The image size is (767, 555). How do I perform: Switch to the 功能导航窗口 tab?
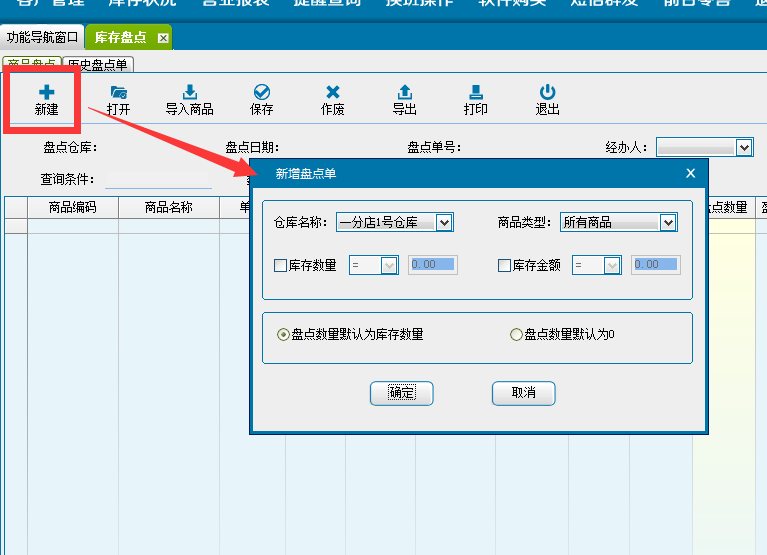pos(42,38)
